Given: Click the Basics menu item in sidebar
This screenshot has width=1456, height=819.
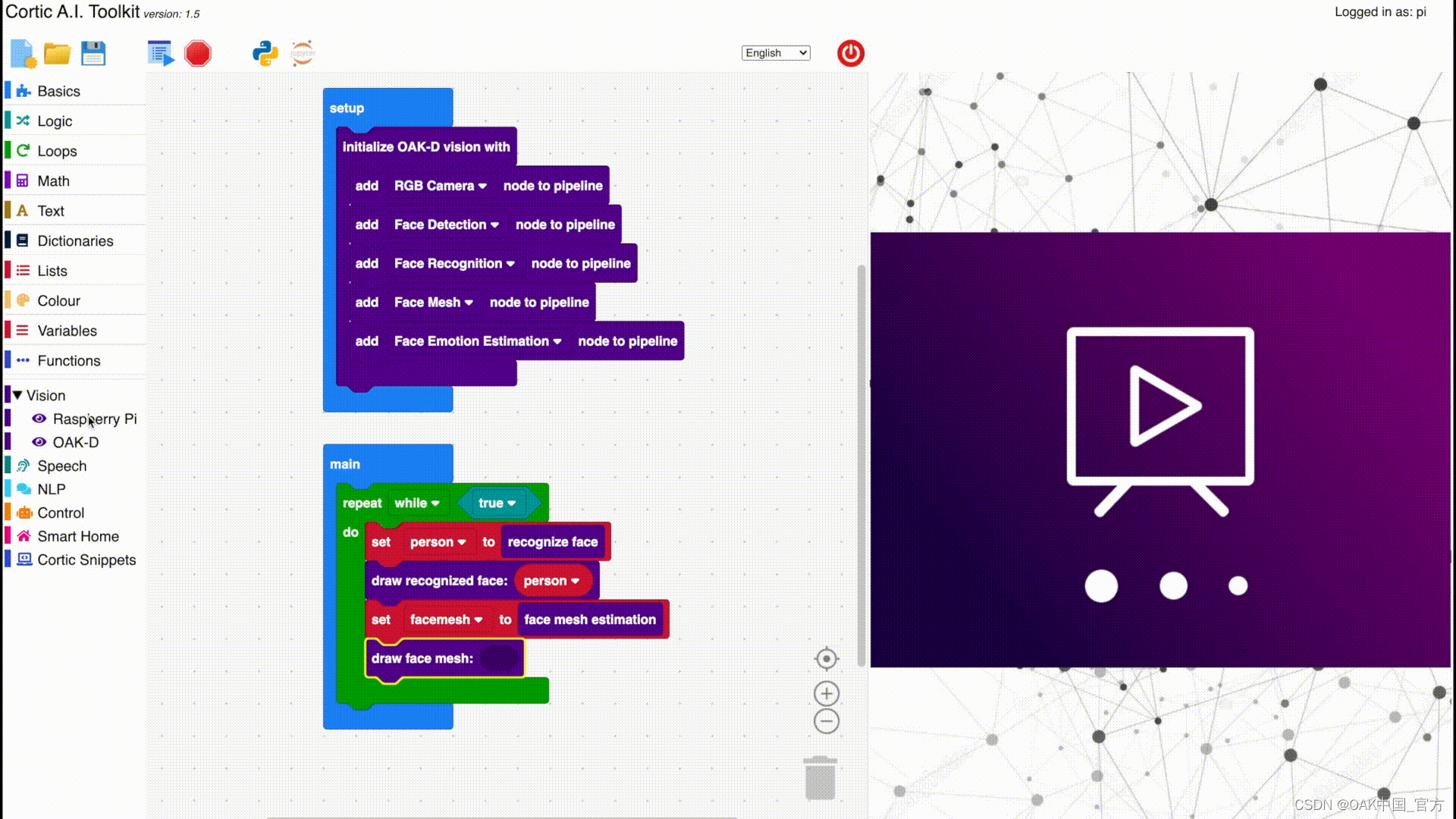Looking at the screenshot, I should 58,91.
